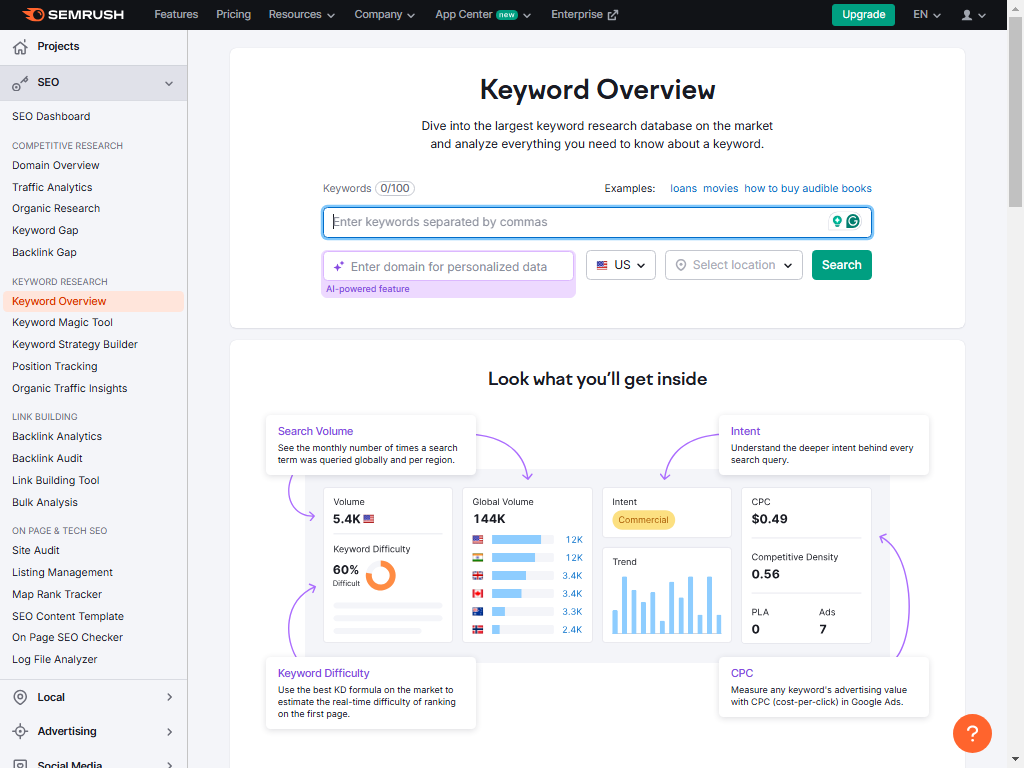The height and width of the screenshot is (768, 1024).
Task: Click the US flag beside 5.4K volume
Action: [x=369, y=519]
